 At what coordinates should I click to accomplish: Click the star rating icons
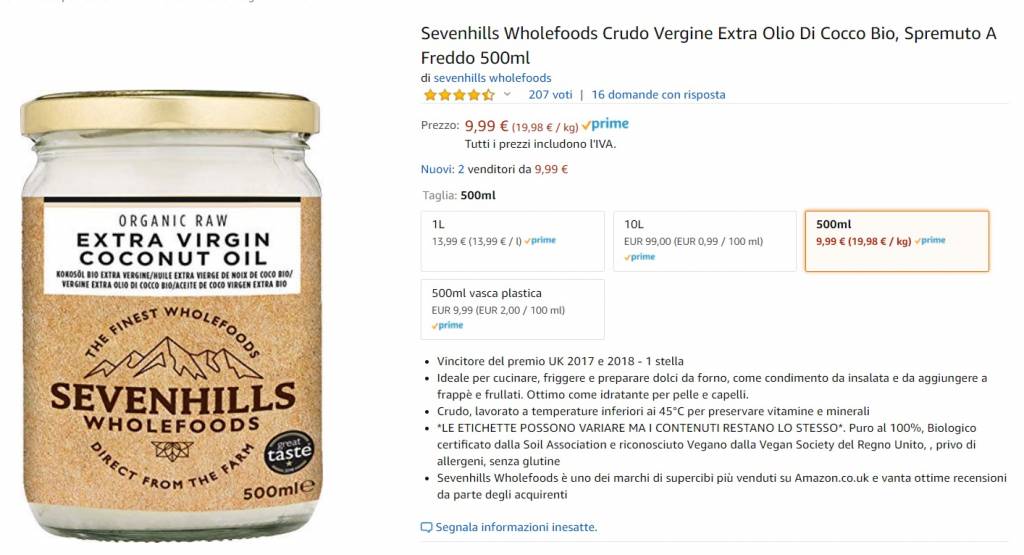pos(459,95)
